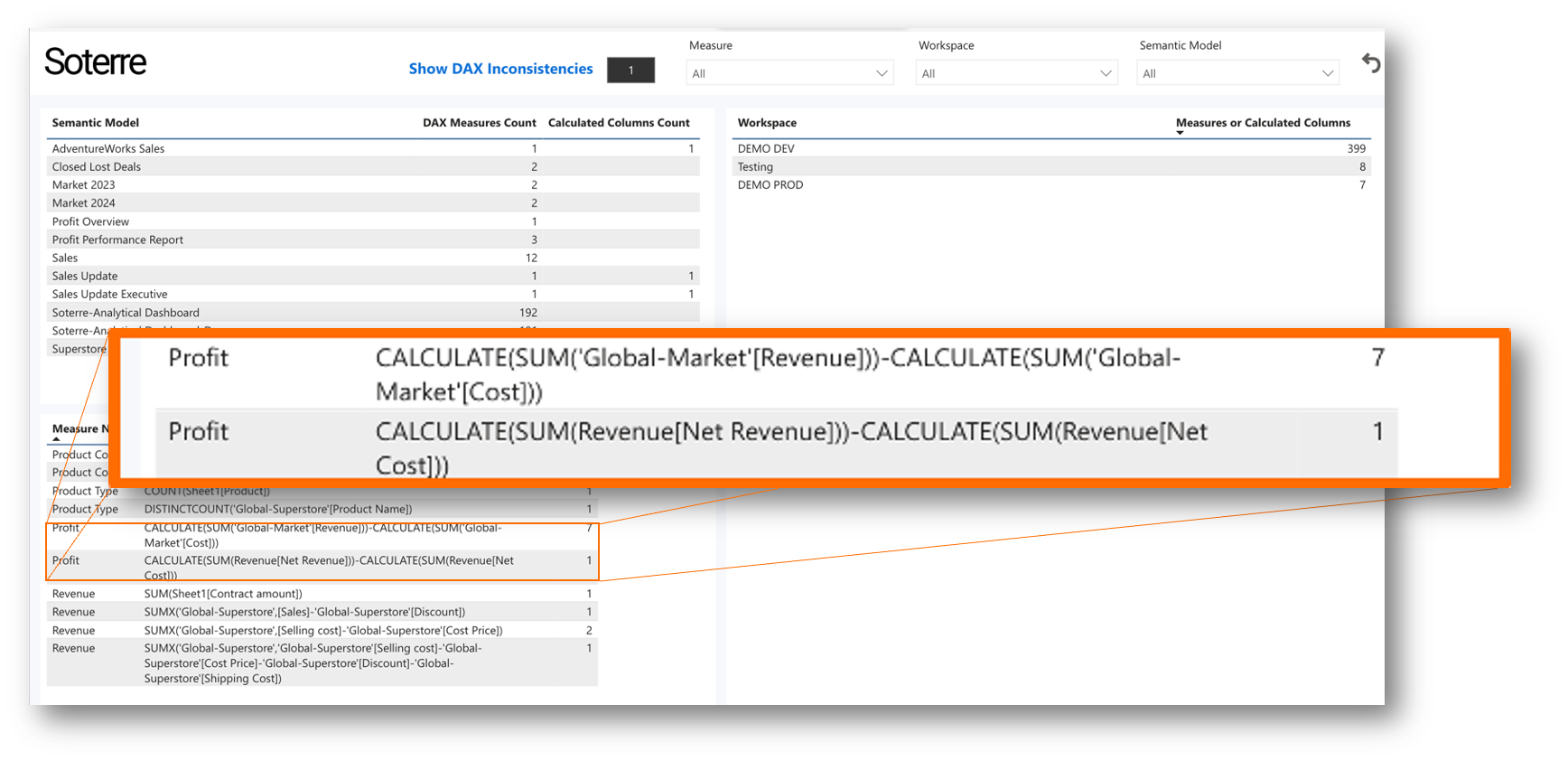
Task: Click the Closed Lost Deals row
Action: point(97,167)
